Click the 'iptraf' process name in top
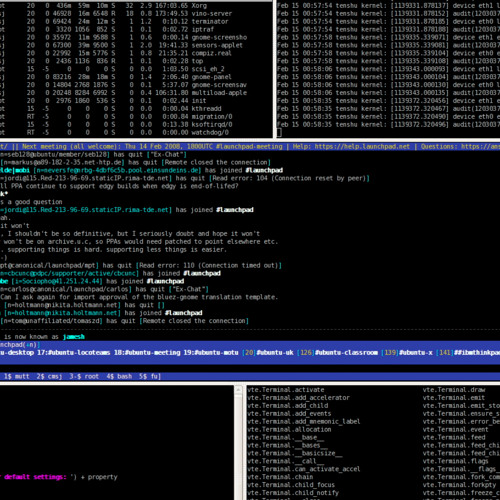The image size is (500, 500). pyautogui.click(x=203, y=29)
